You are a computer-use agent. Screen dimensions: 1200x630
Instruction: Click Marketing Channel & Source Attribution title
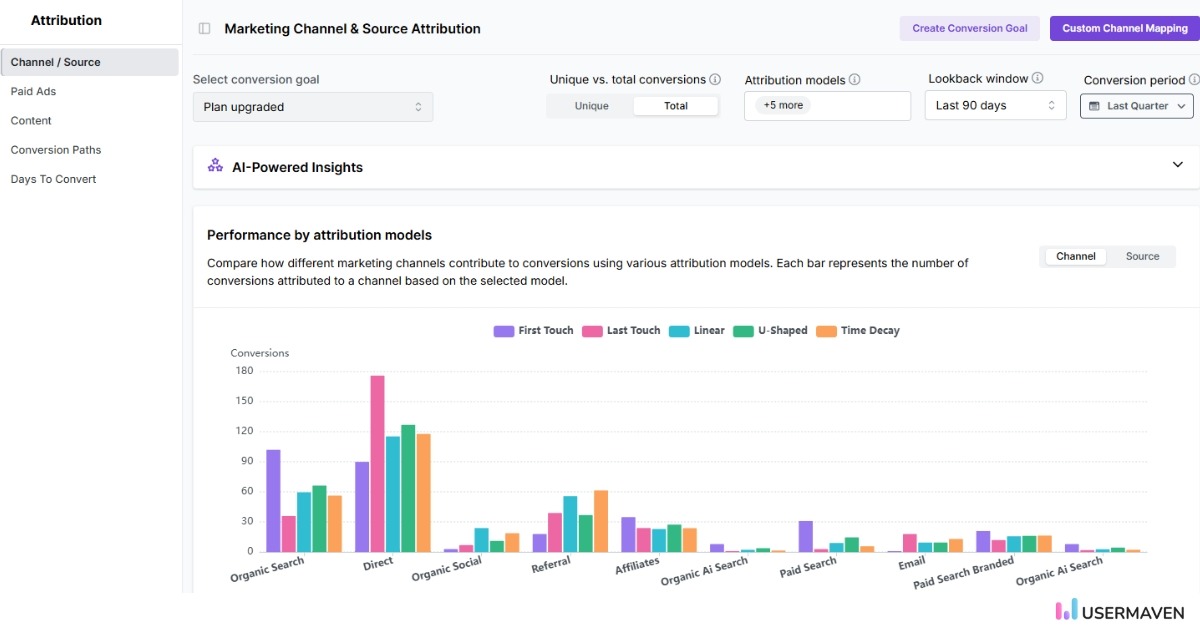click(352, 29)
